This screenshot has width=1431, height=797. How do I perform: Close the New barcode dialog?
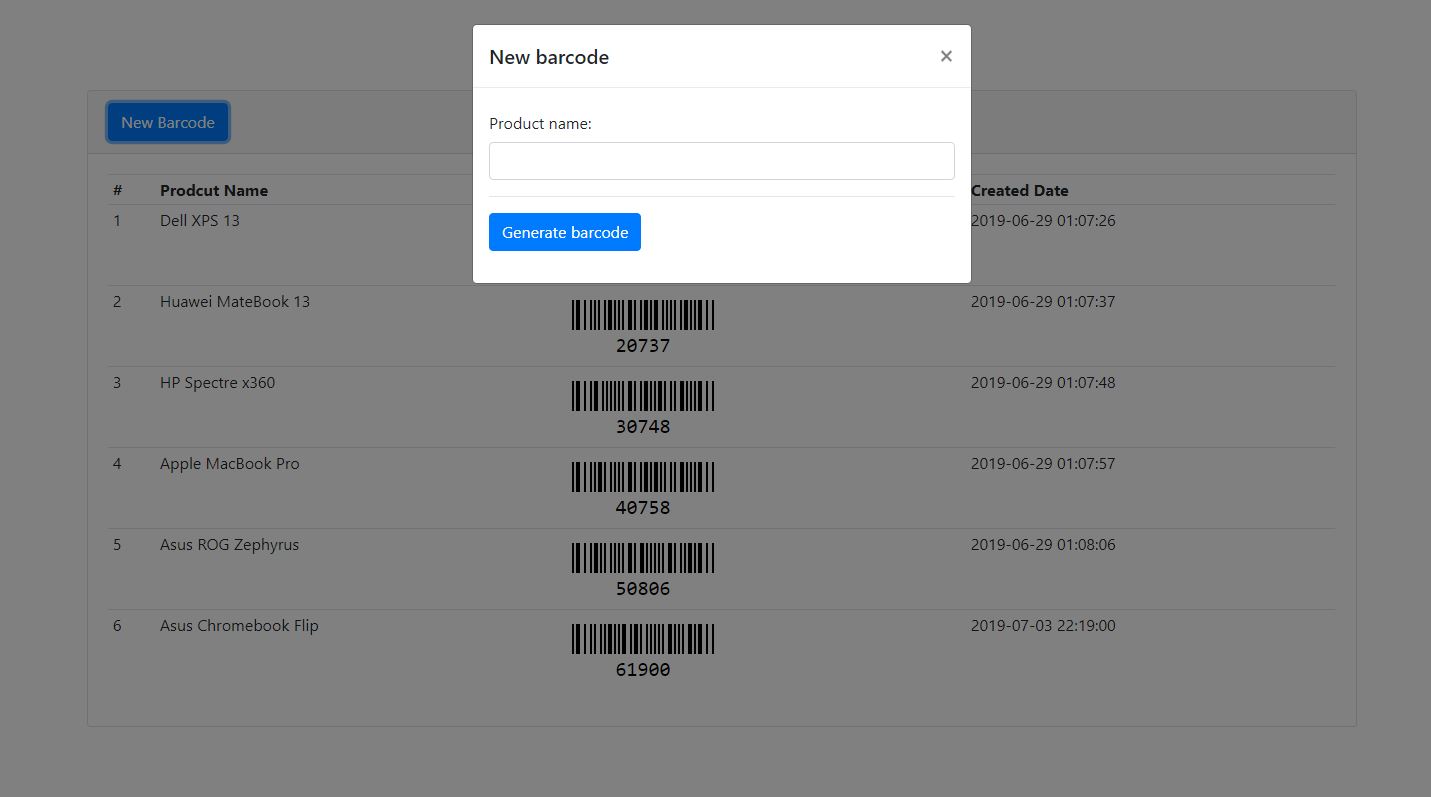click(945, 56)
